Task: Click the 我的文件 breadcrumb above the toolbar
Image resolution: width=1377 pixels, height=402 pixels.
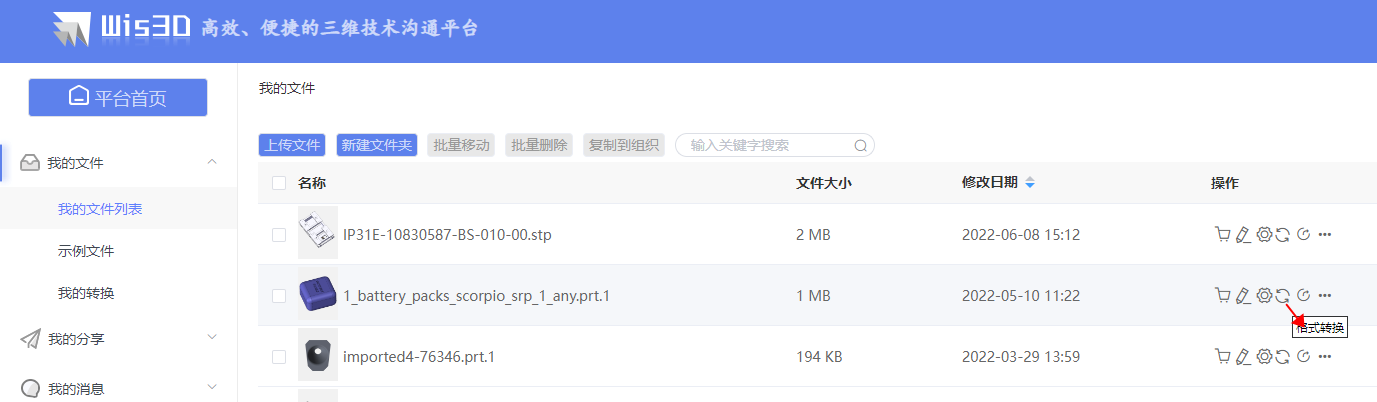Action: pyautogui.click(x=287, y=89)
